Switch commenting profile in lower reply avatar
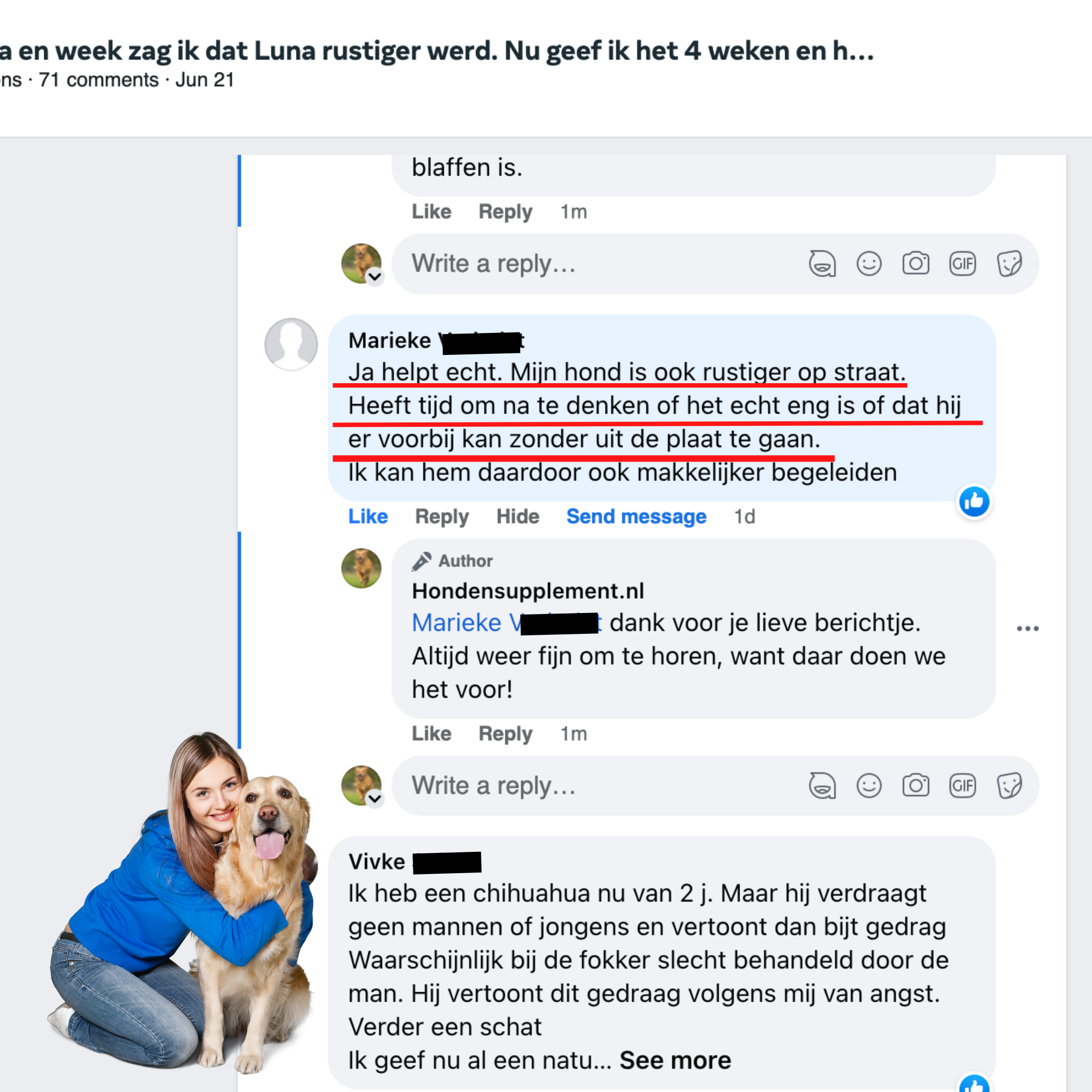Viewport: 1092px width, 1092px height. (374, 799)
